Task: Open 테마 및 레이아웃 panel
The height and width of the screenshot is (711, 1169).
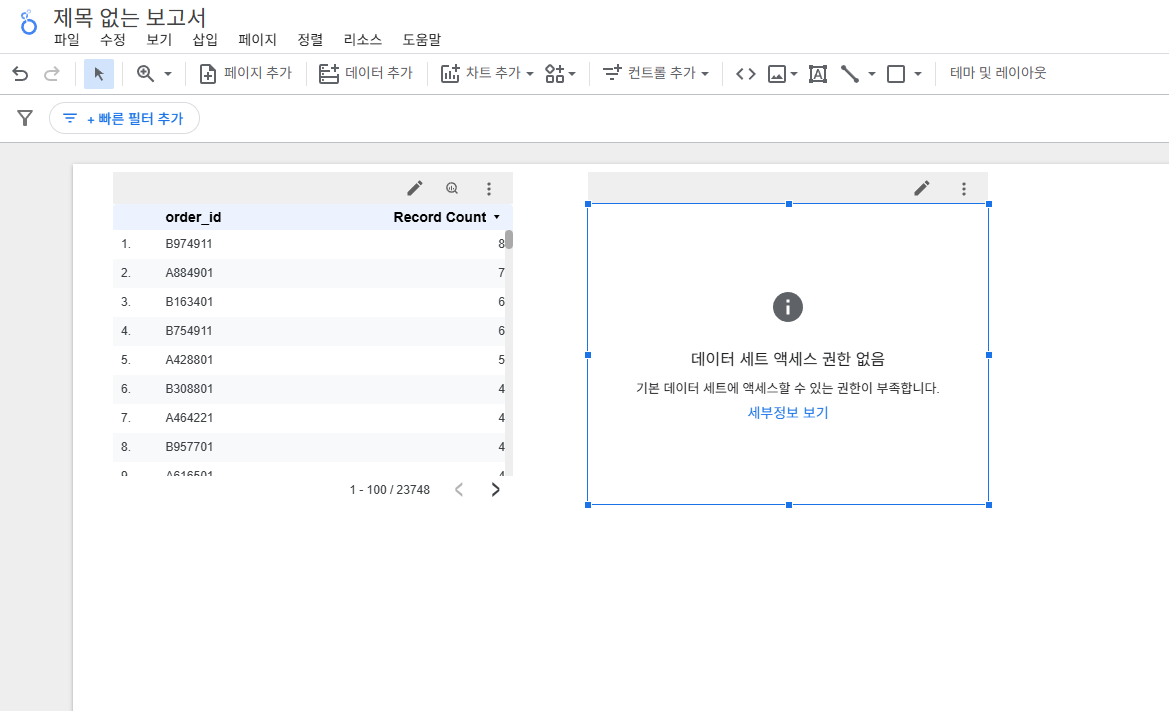Action: pos(998,73)
